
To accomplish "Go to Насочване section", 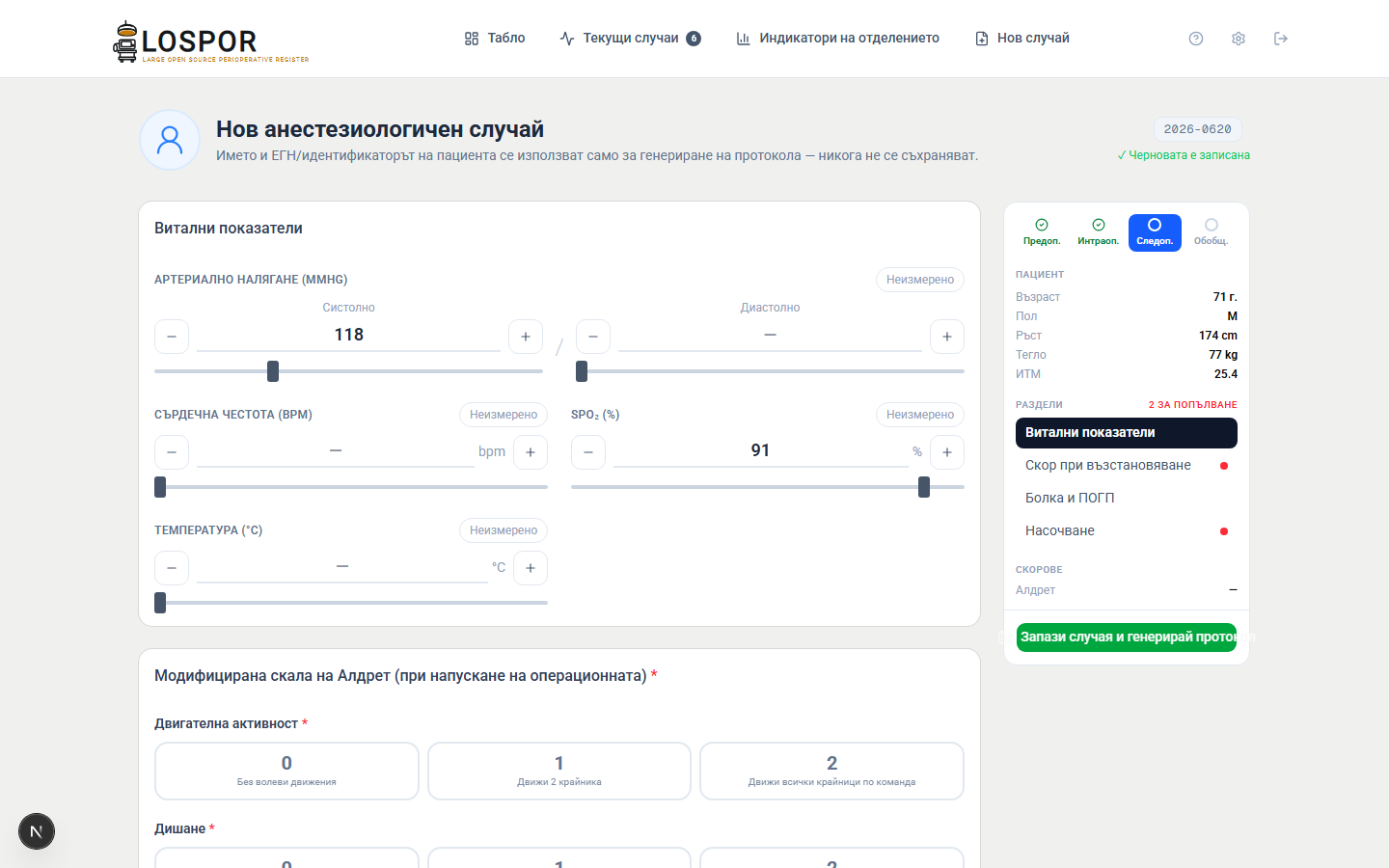I will [x=1127, y=531].
